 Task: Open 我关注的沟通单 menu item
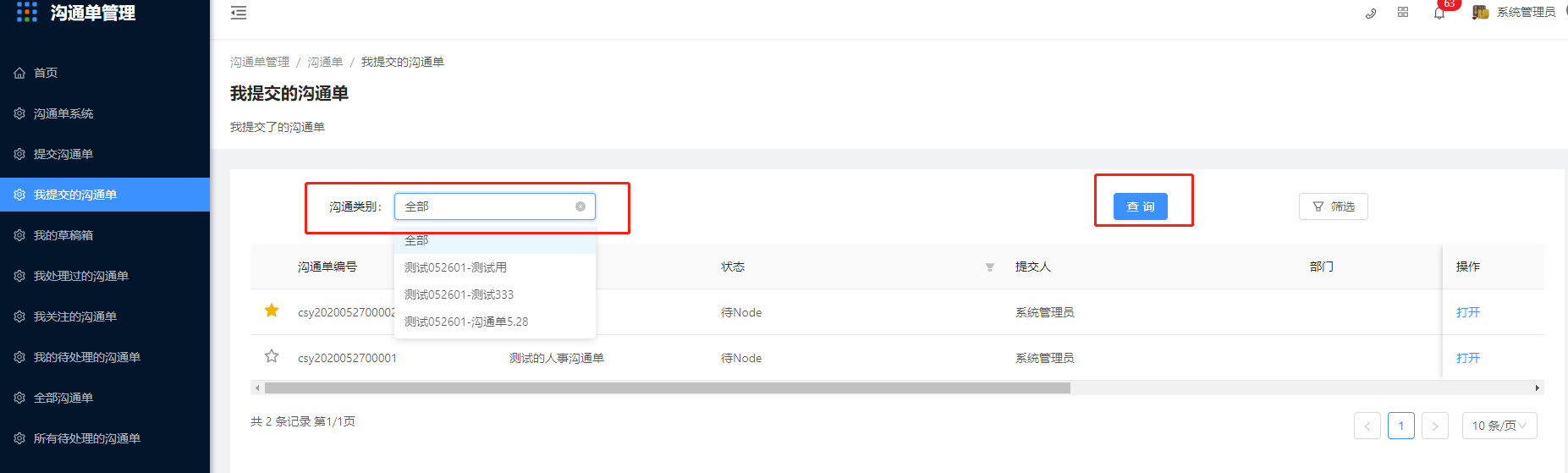[x=105, y=316]
